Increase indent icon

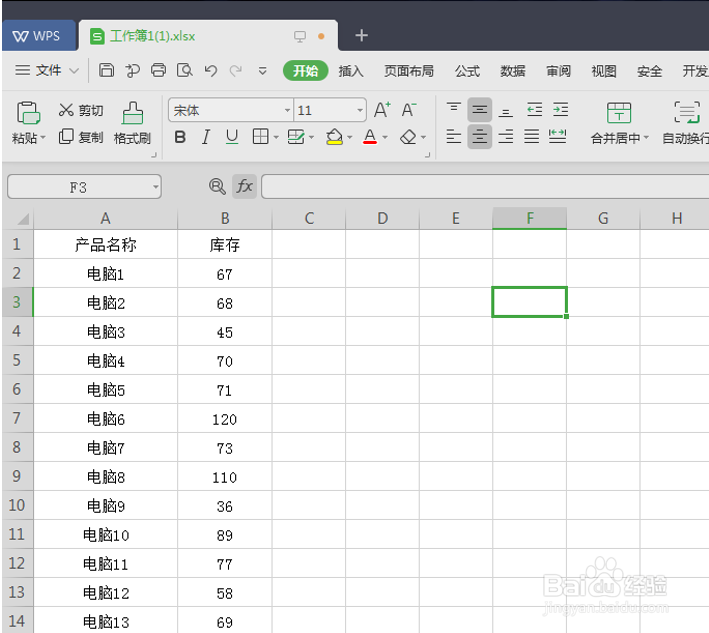pyautogui.click(x=561, y=109)
